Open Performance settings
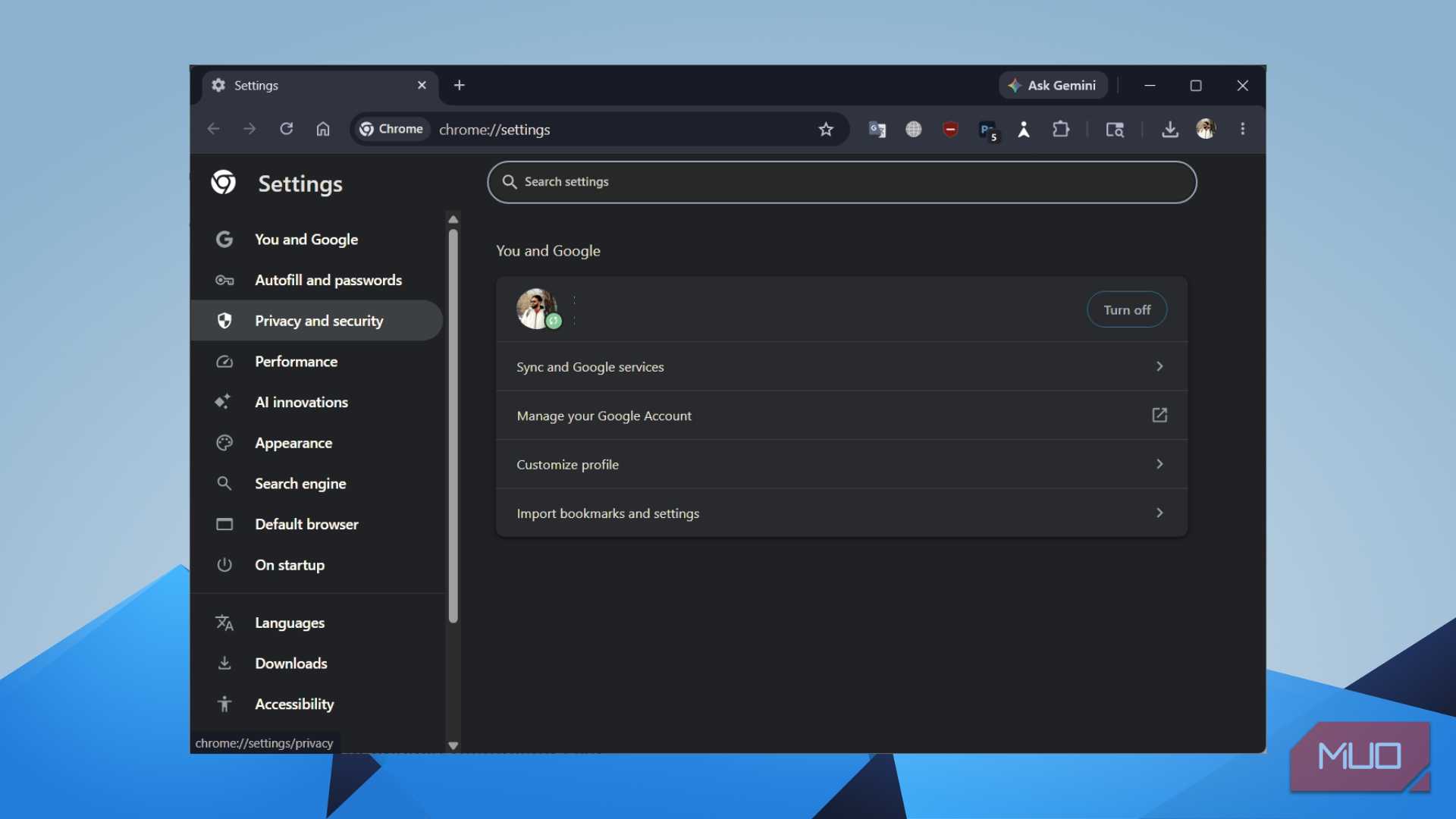This screenshot has height=819, width=1456. coord(317,362)
